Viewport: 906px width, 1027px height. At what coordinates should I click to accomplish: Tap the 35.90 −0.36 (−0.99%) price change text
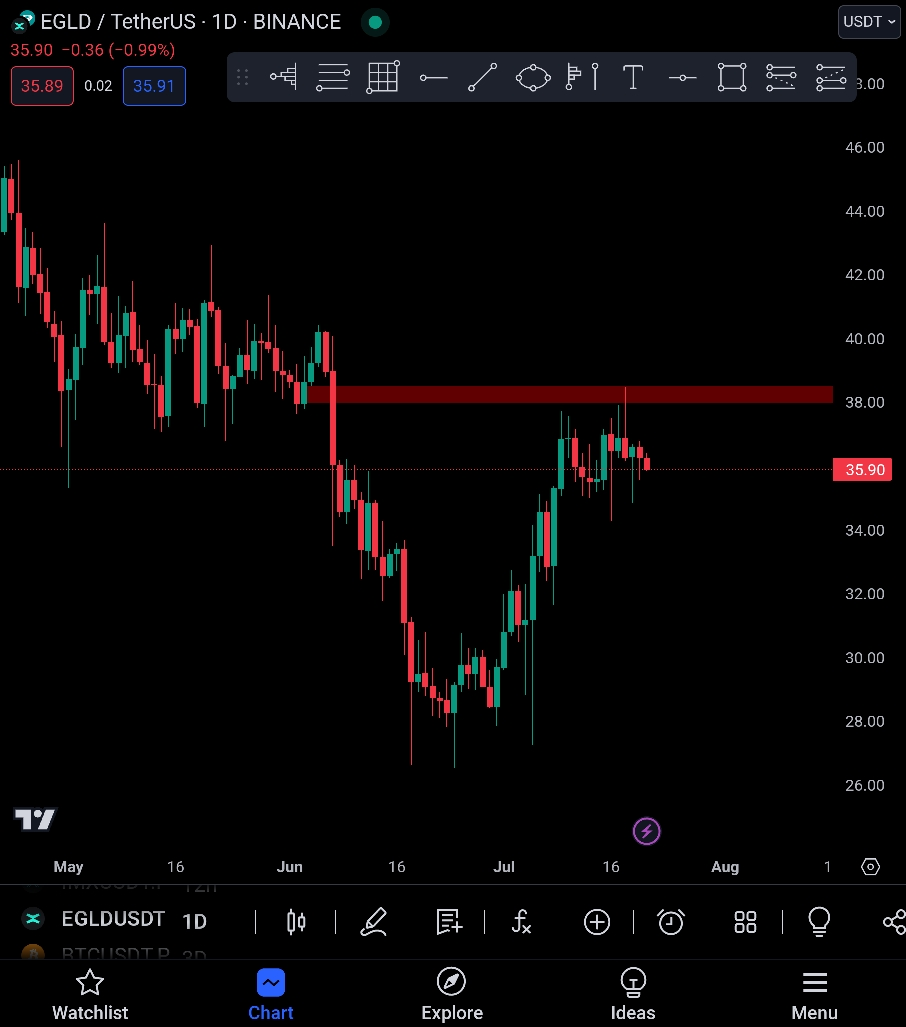[92, 50]
